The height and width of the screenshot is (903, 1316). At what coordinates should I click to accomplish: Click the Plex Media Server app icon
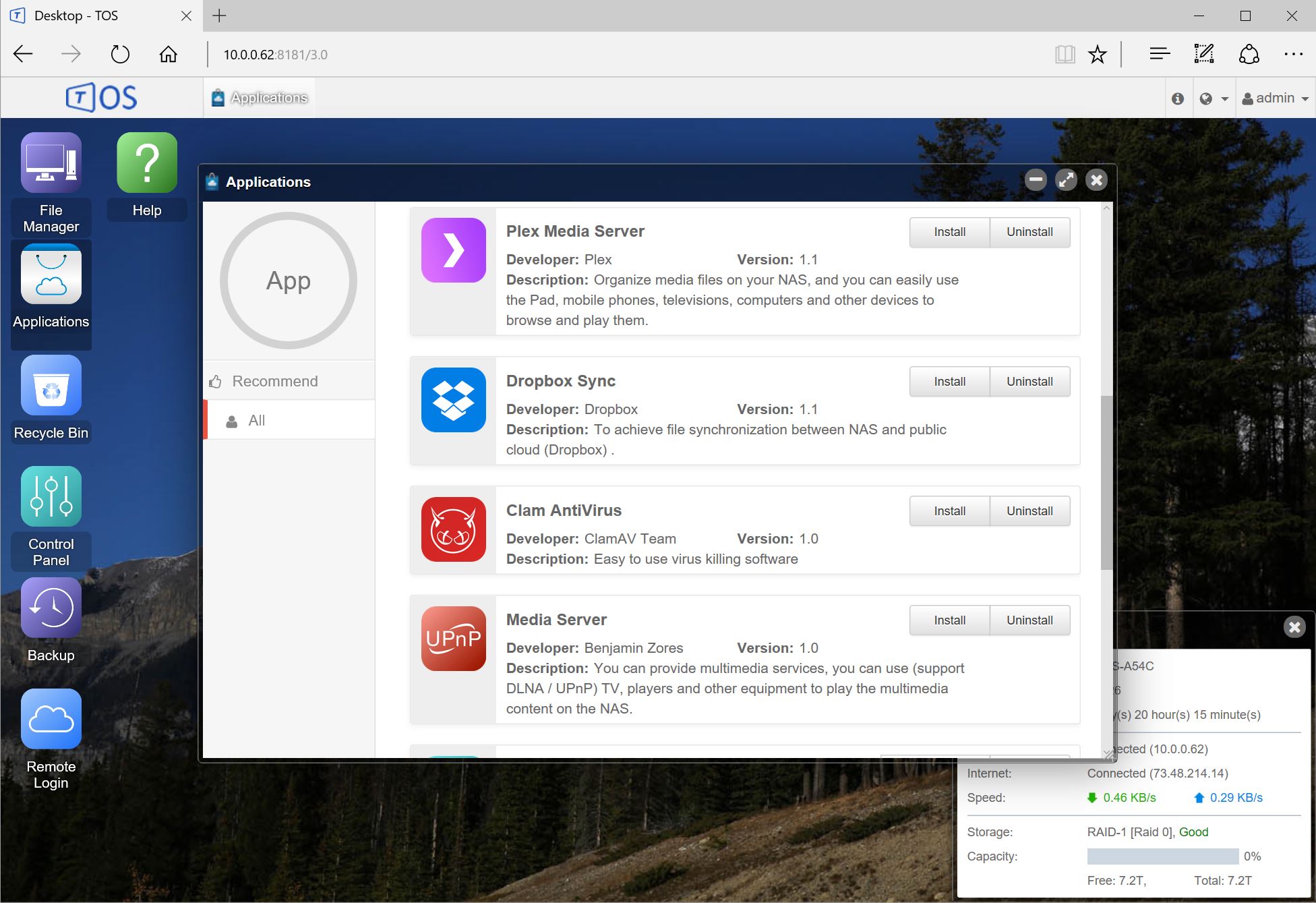[x=454, y=250]
